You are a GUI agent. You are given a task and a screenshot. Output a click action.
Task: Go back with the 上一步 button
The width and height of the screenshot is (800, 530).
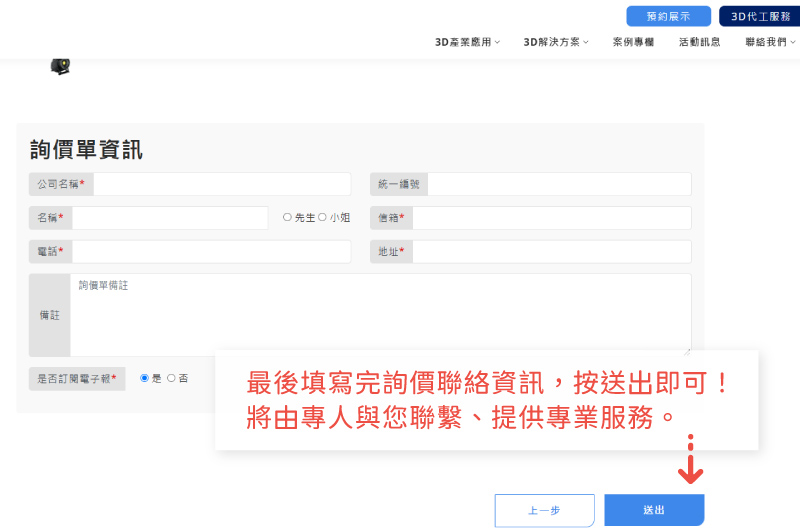[x=544, y=510]
